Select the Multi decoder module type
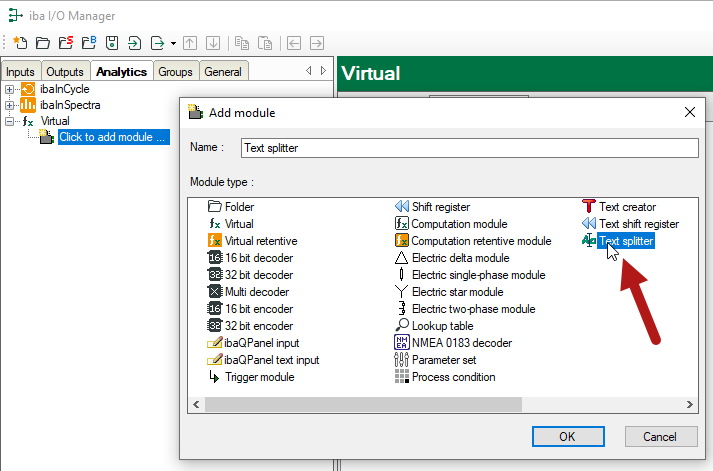 tap(257, 292)
